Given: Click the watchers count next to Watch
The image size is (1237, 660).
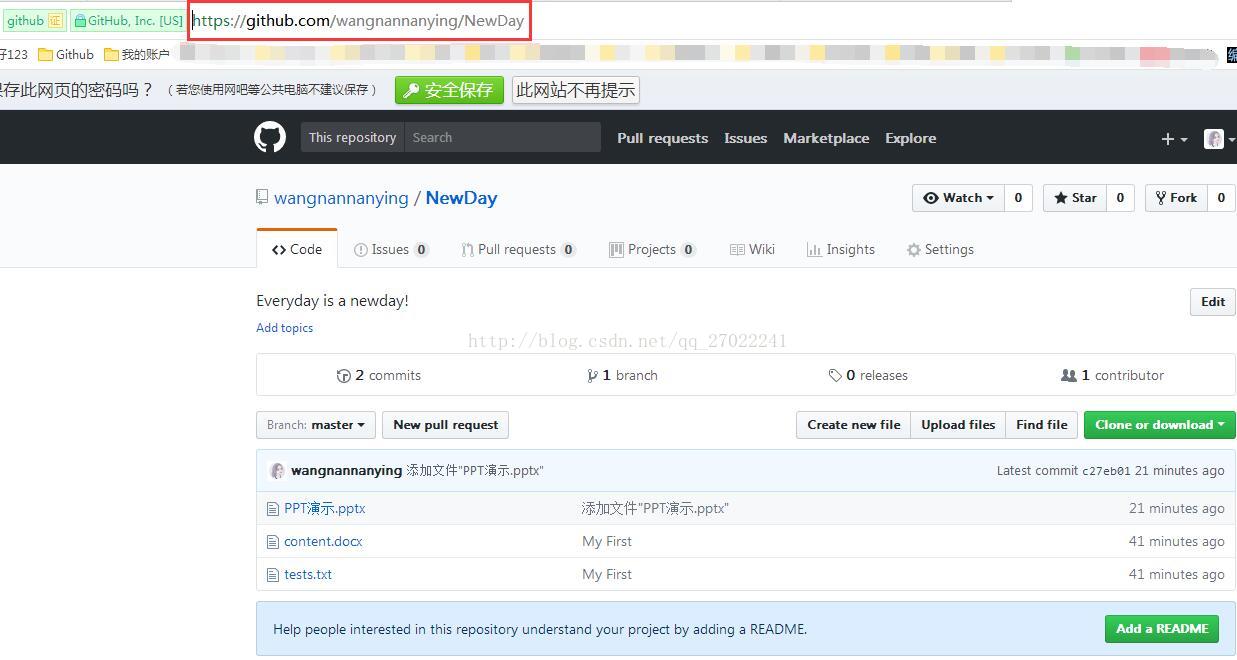Looking at the screenshot, I should [1018, 198].
